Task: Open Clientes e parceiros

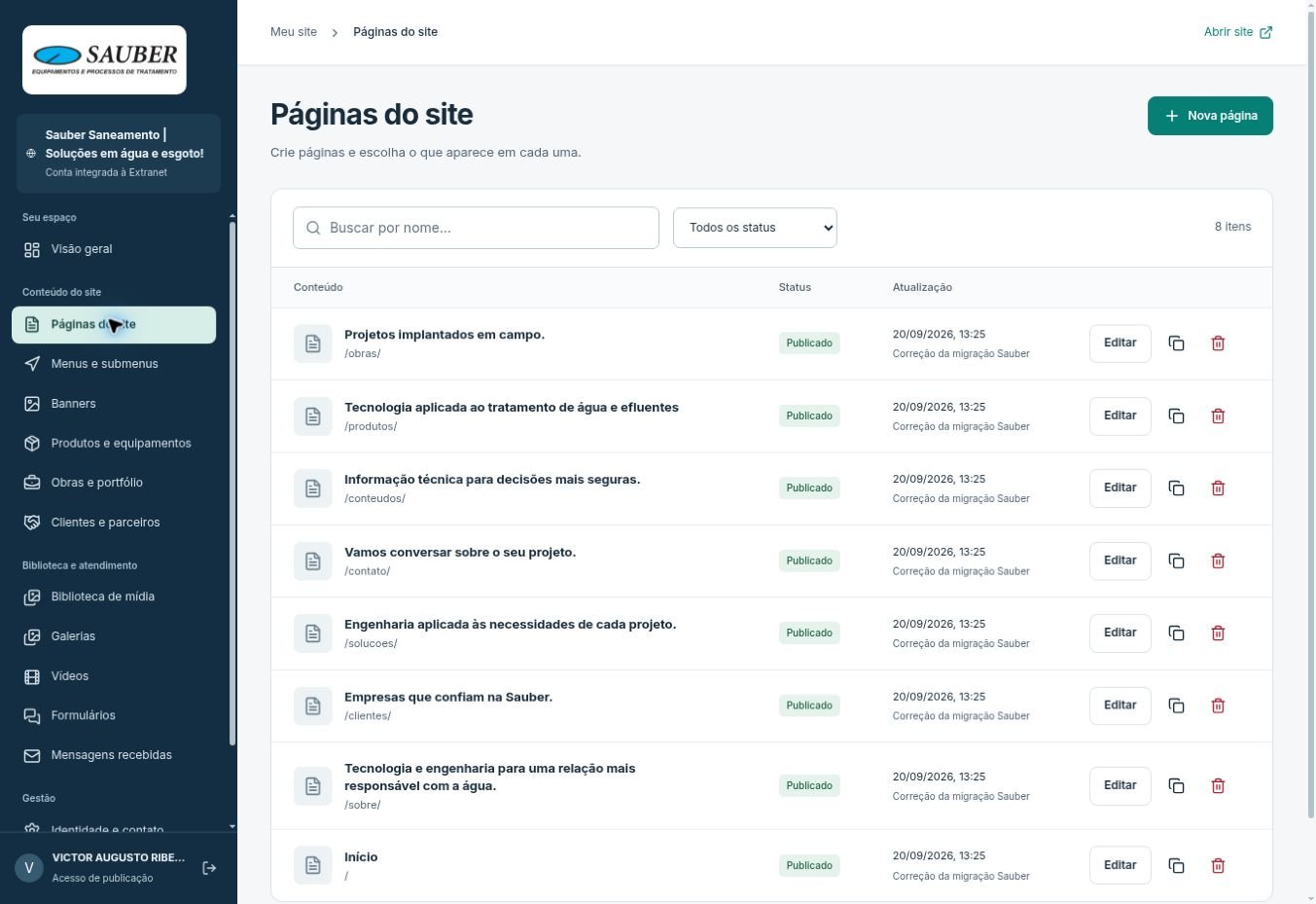Action: tap(114, 523)
